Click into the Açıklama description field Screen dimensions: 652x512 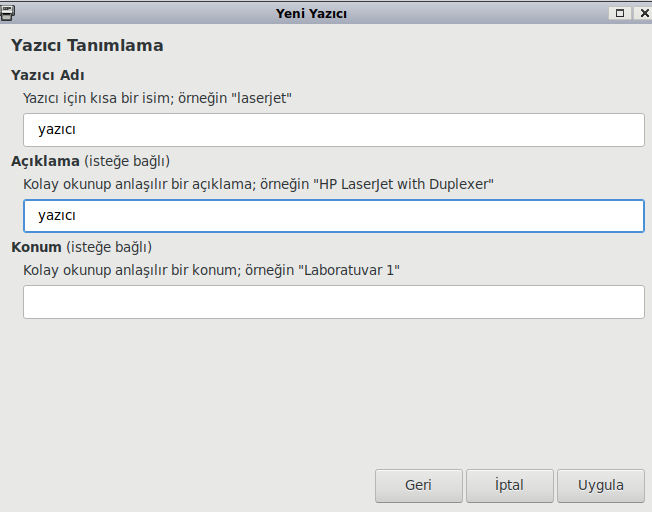pos(333,216)
